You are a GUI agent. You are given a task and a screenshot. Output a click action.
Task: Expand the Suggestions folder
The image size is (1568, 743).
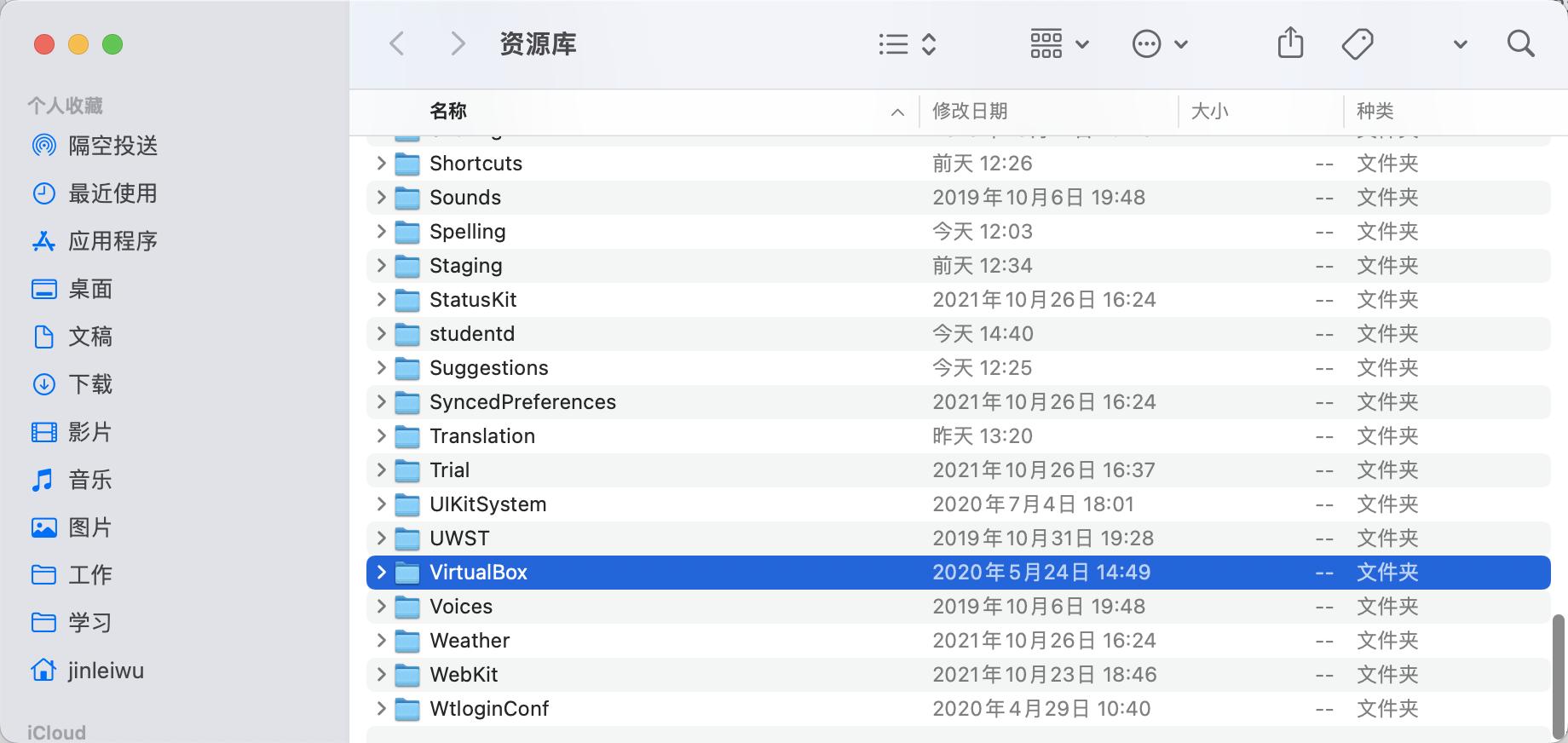(381, 367)
